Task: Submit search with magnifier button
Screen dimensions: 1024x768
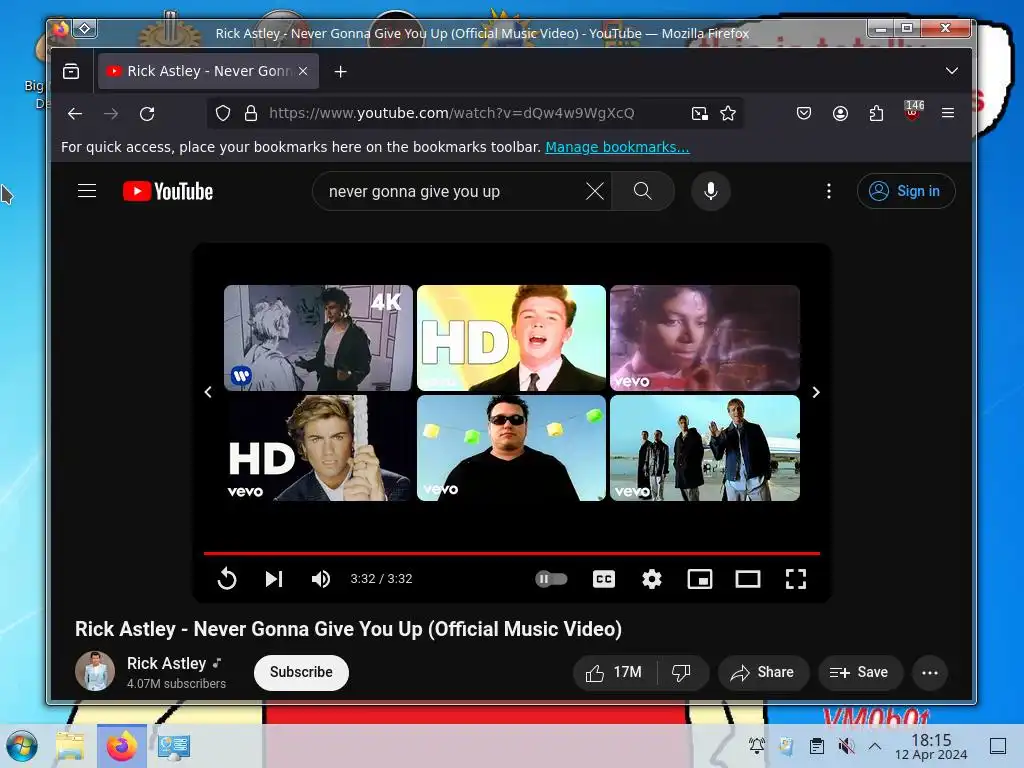Action: coord(643,191)
